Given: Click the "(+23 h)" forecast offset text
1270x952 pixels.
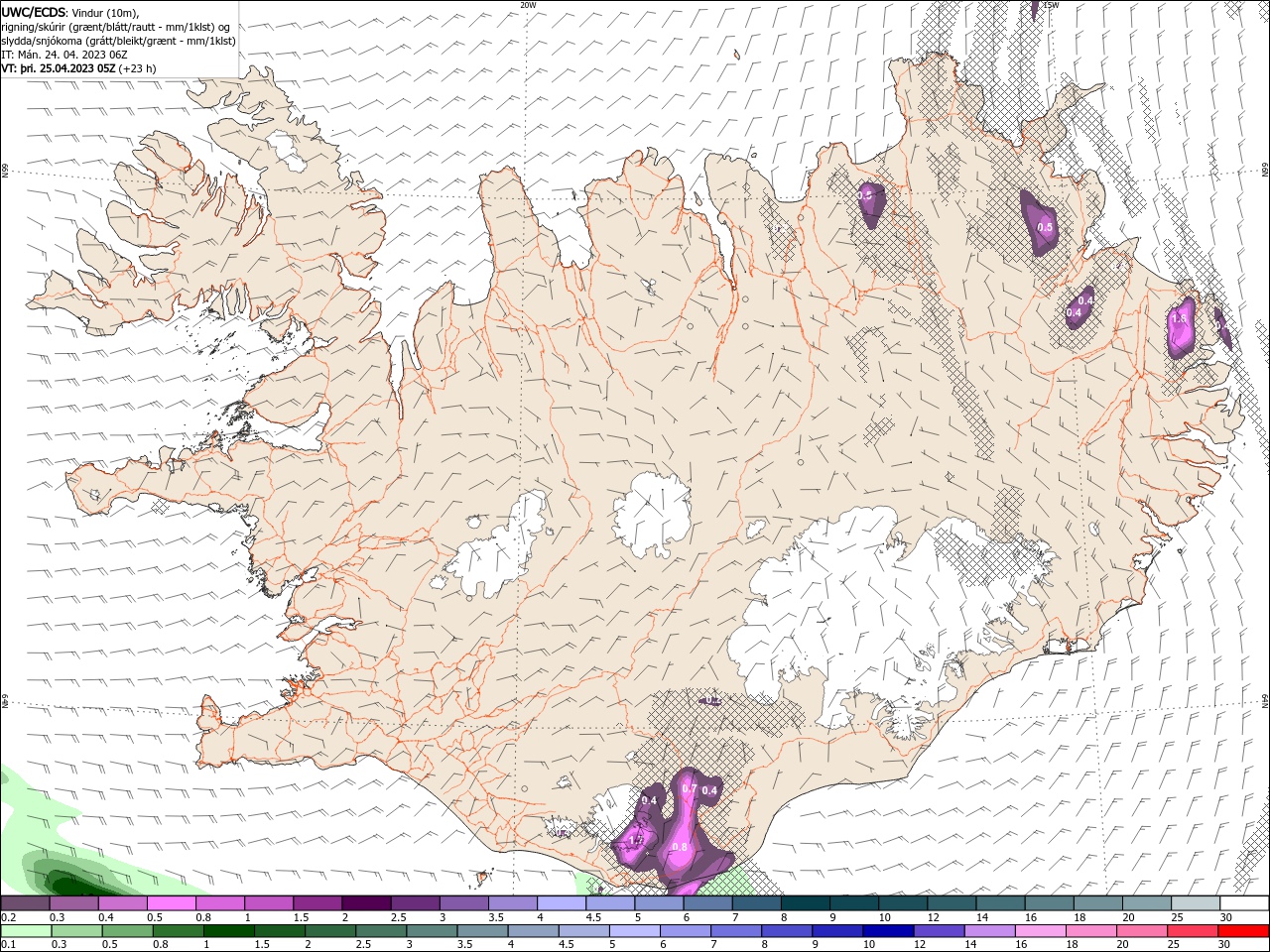Looking at the screenshot, I should click(x=138, y=67).
